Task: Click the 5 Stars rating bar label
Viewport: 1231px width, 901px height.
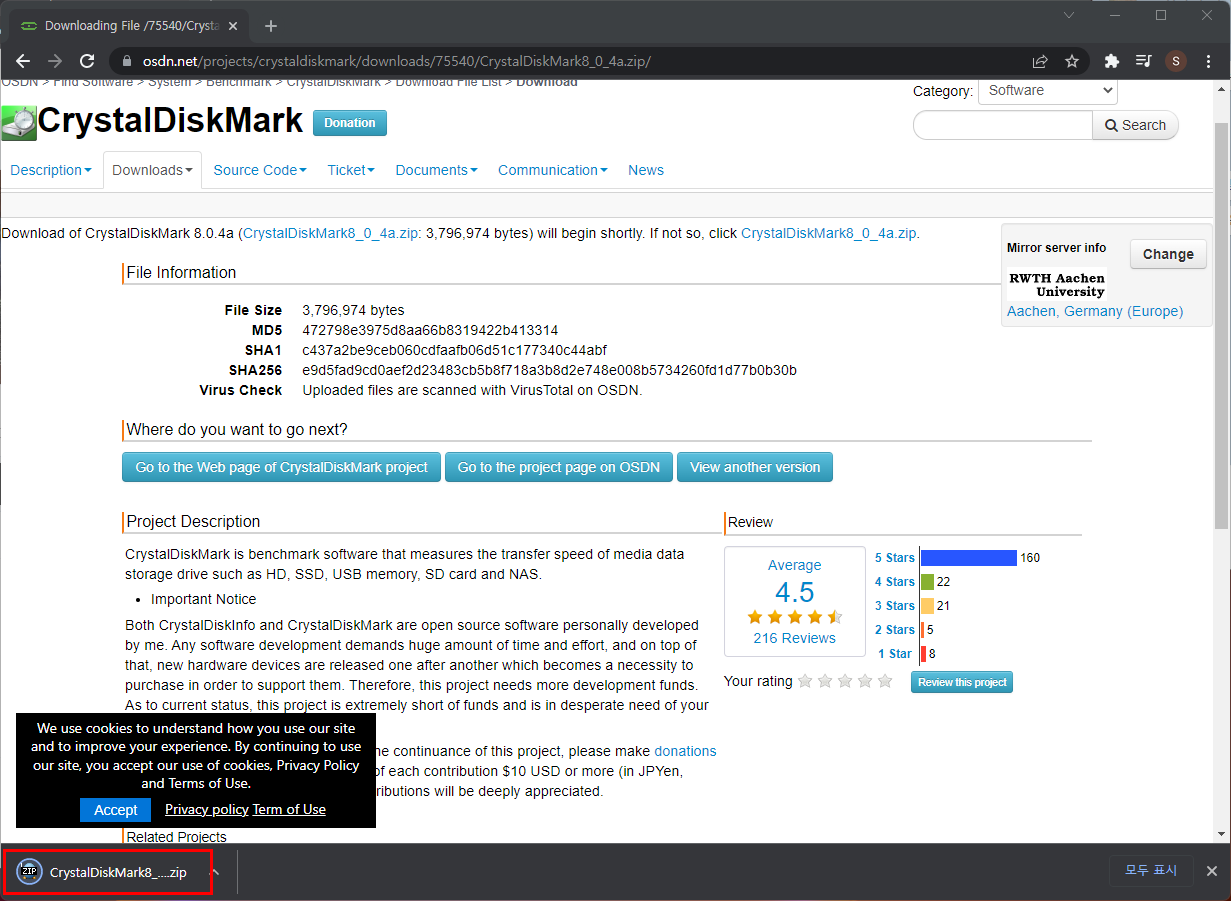Action: pos(895,558)
